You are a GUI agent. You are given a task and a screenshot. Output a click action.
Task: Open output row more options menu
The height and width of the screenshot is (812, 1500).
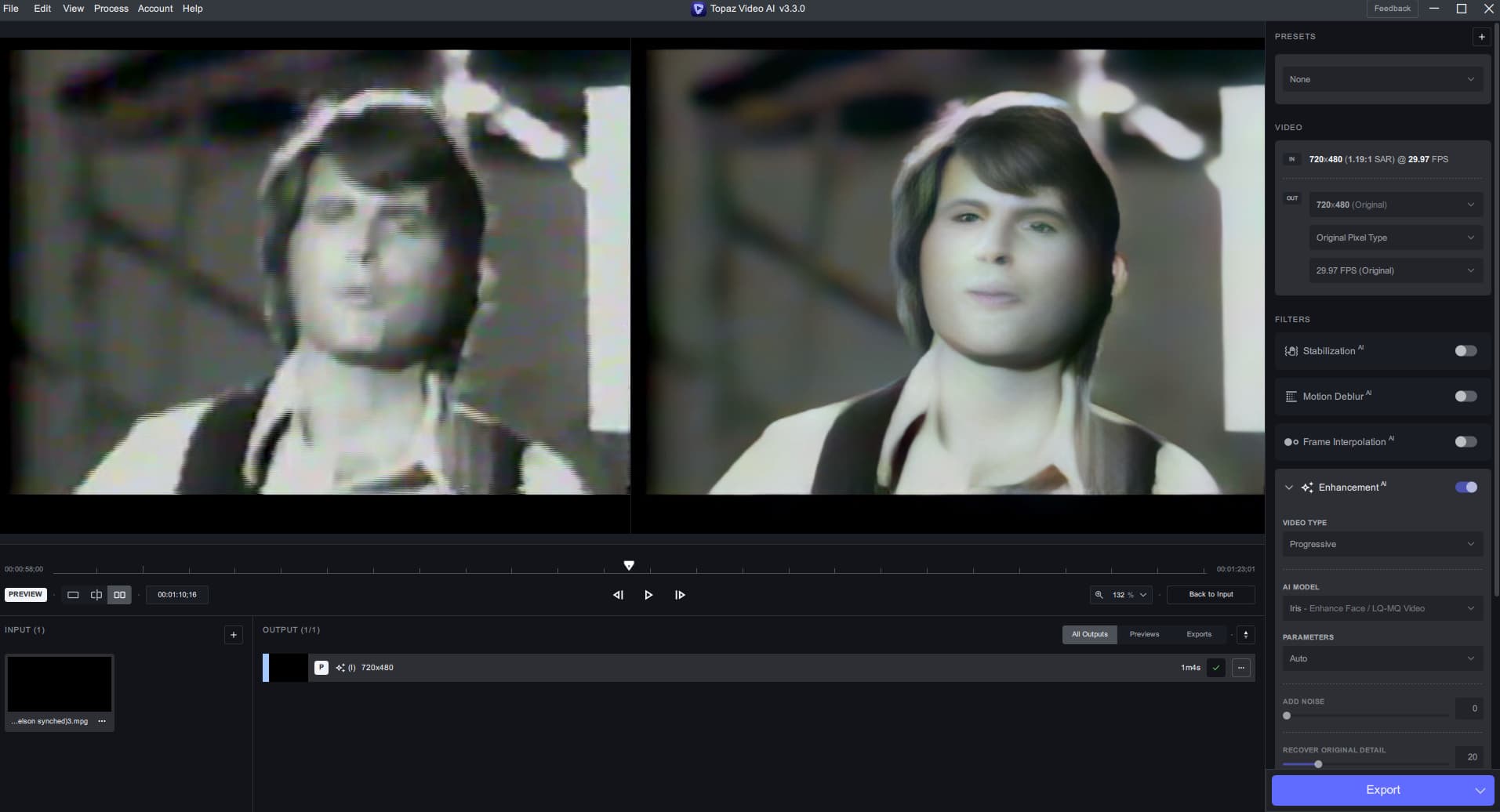tap(1240, 668)
